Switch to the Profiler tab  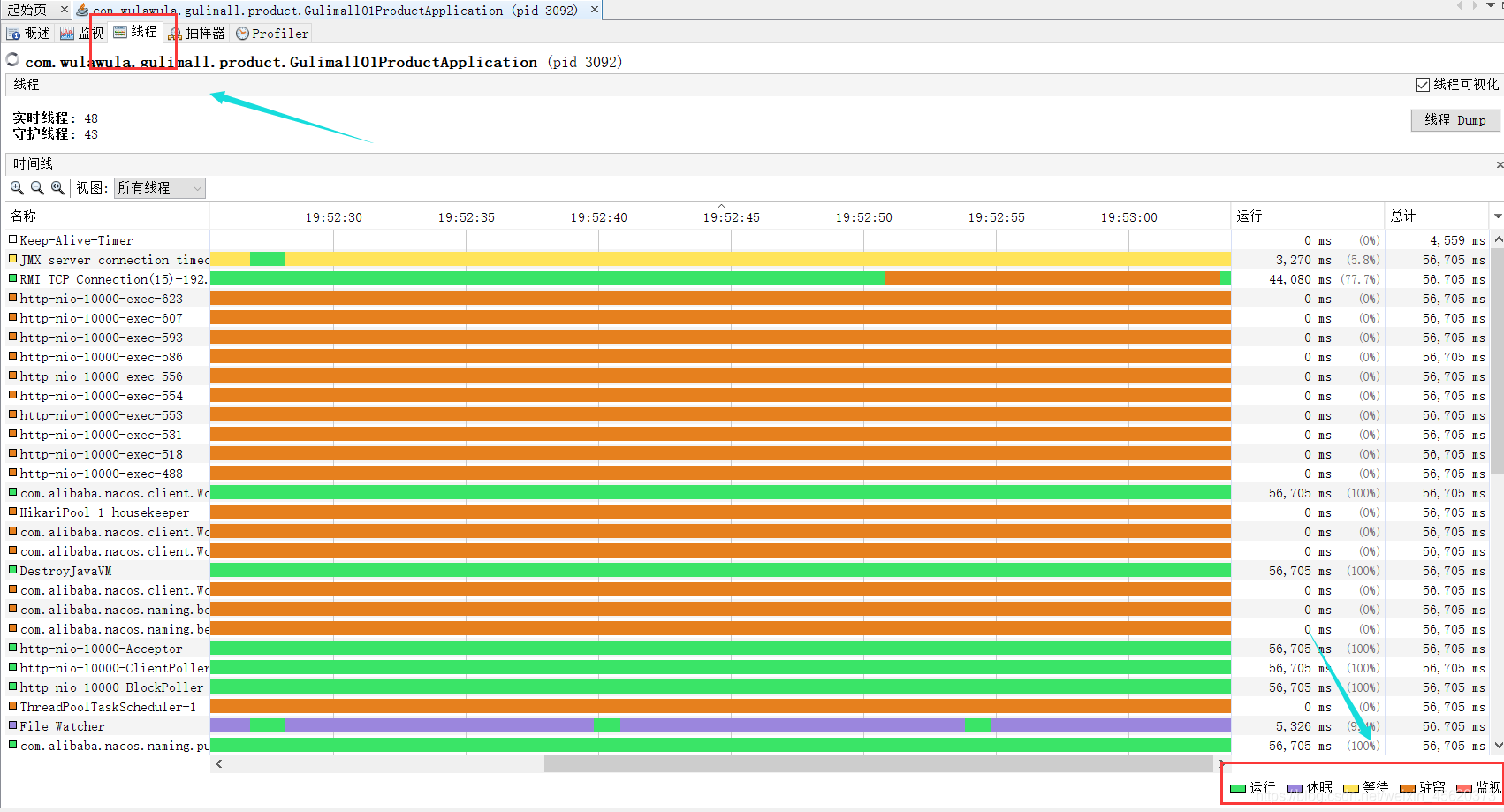click(x=272, y=33)
